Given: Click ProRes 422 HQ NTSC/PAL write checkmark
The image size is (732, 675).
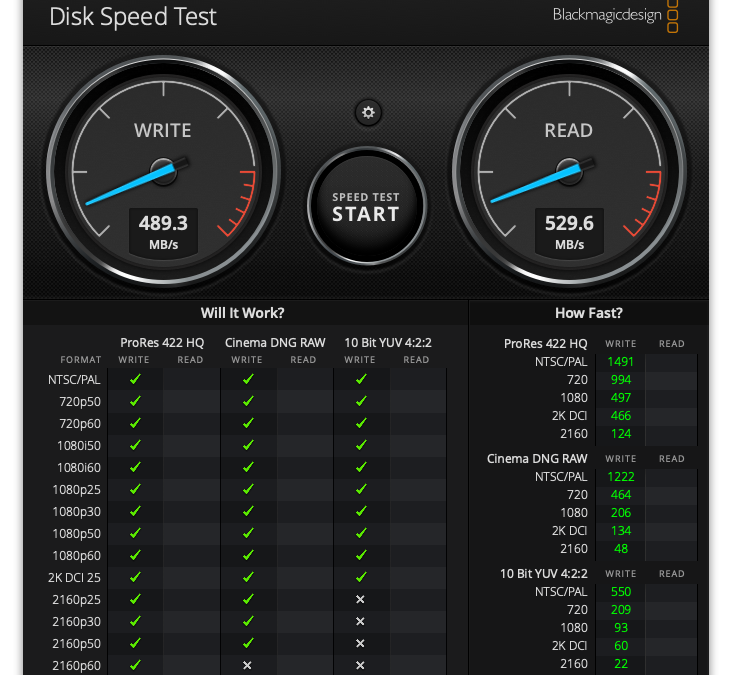Looking at the screenshot, I should (135, 380).
